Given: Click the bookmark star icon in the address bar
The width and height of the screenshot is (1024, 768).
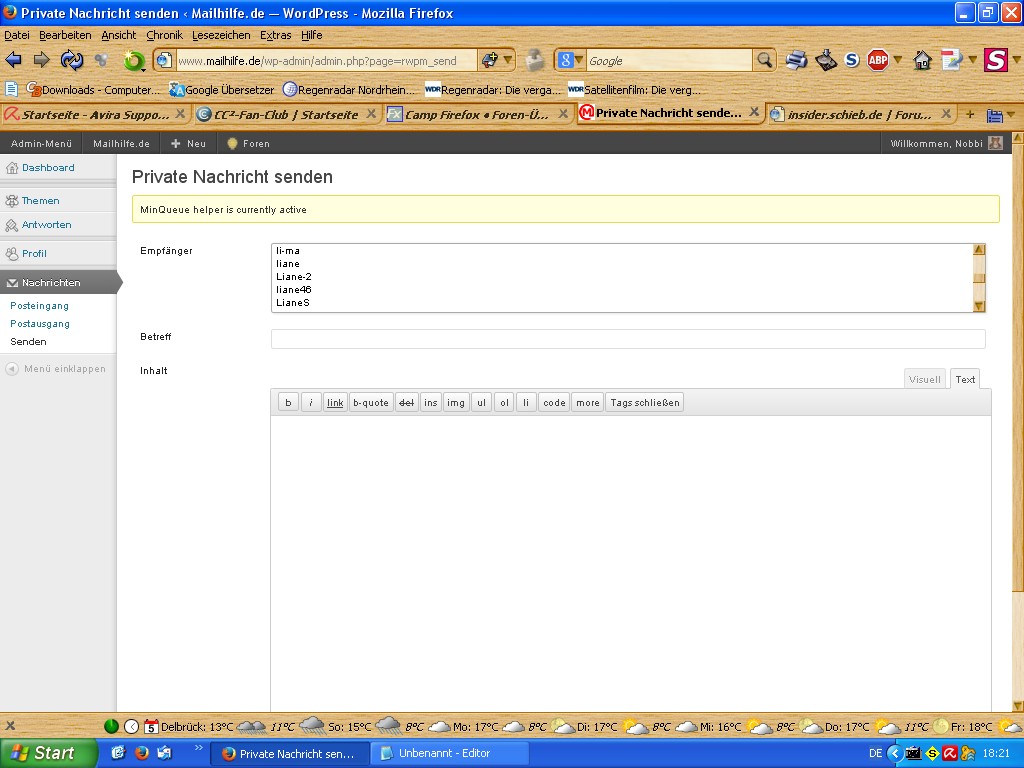Looking at the screenshot, I should [489, 61].
